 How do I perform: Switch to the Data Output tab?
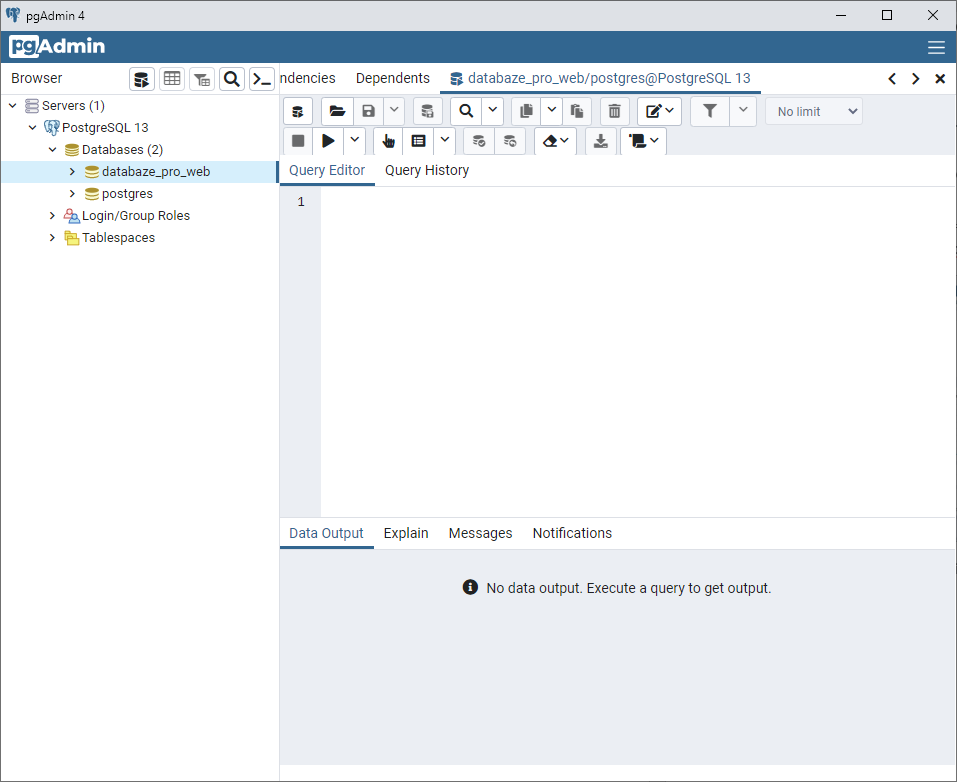(326, 534)
